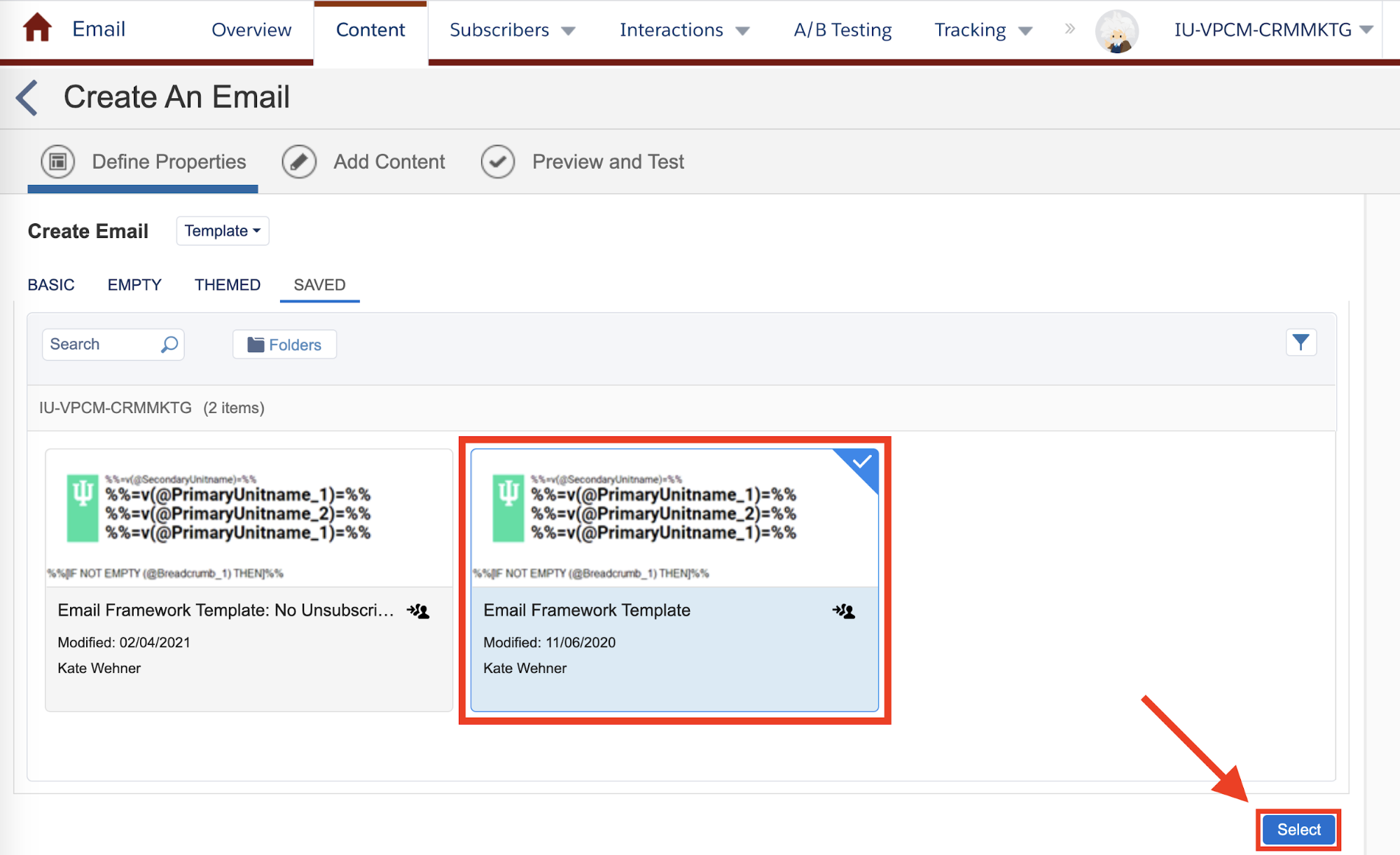The width and height of the screenshot is (1400, 855).
Task: Click the home icon
Action: coord(37,29)
